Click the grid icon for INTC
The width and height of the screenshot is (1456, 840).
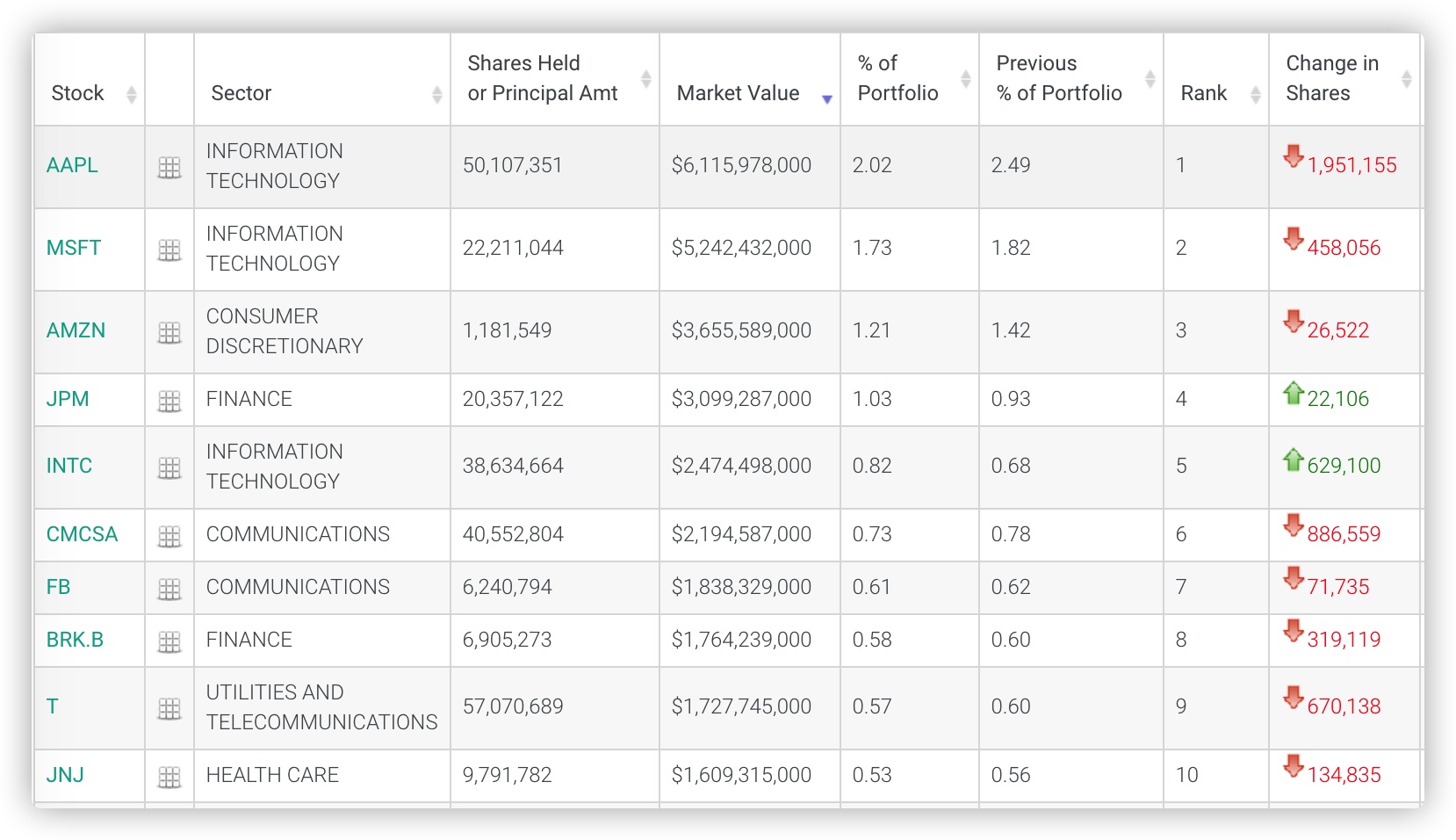[x=169, y=467]
